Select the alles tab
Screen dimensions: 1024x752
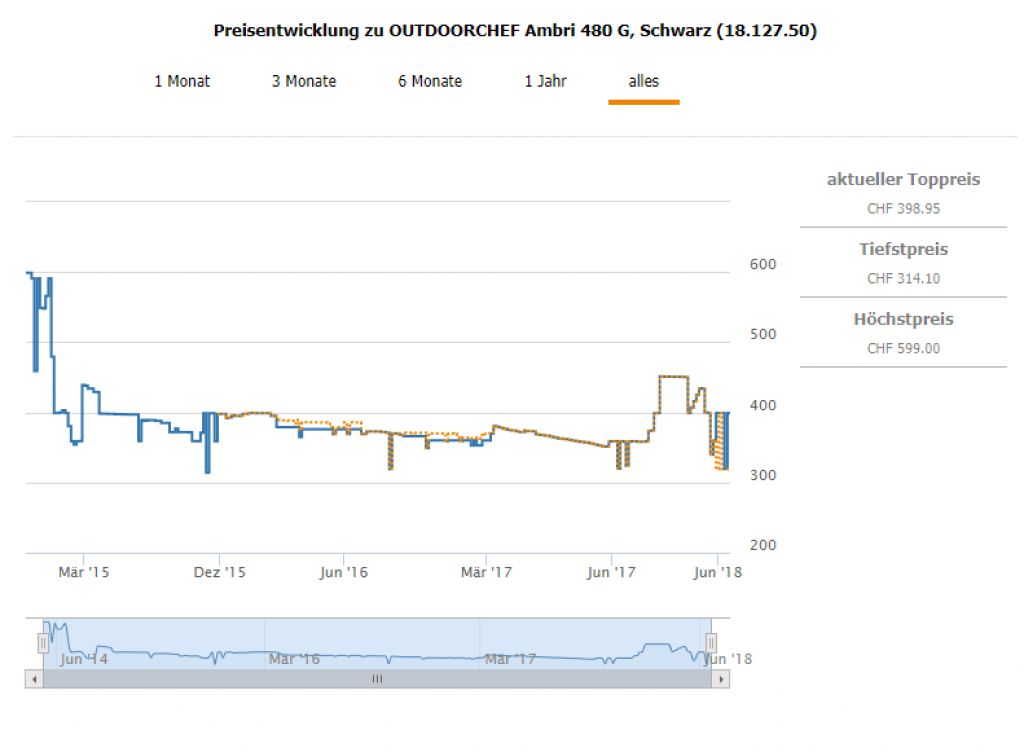coord(644,82)
